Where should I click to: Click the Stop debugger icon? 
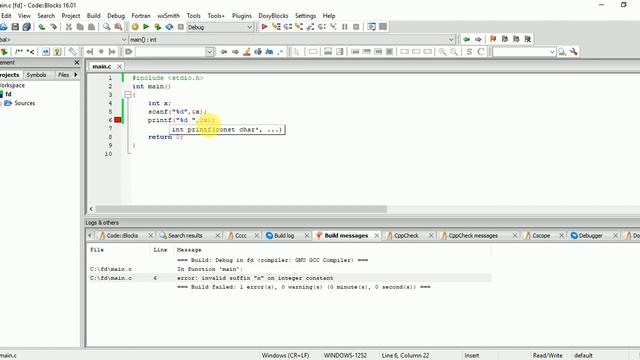[x=356, y=27]
